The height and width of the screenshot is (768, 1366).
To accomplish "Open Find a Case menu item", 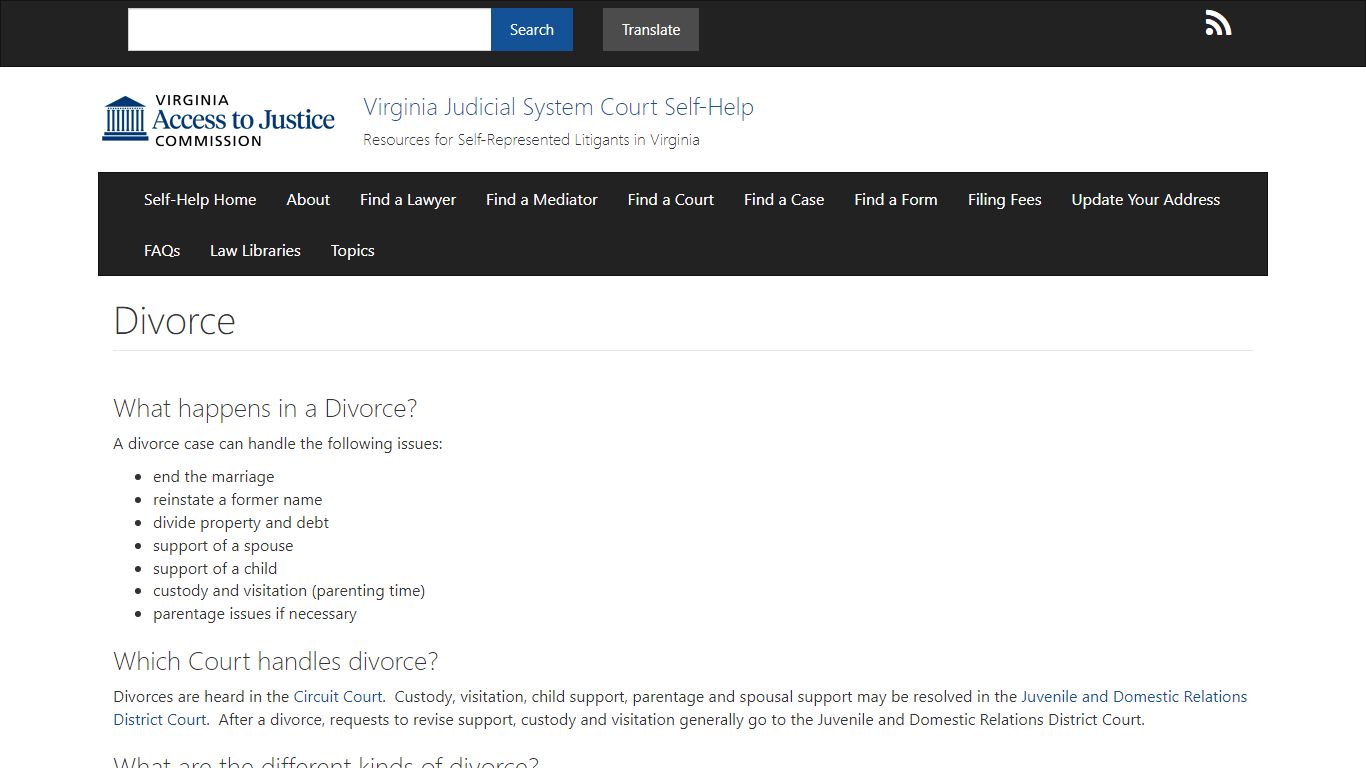I will click(784, 199).
